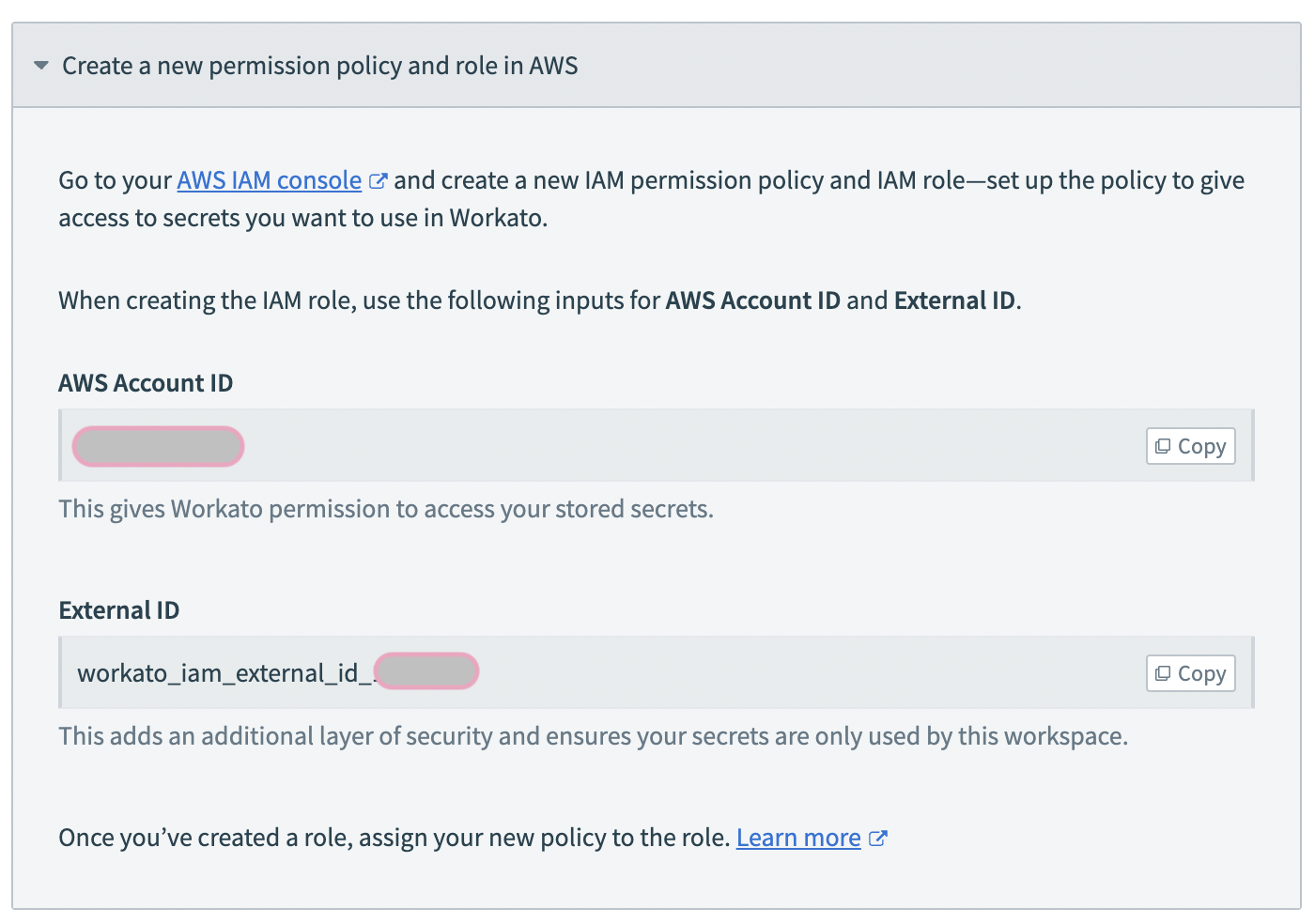
Task: Follow the Learn more link
Action: point(798,837)
